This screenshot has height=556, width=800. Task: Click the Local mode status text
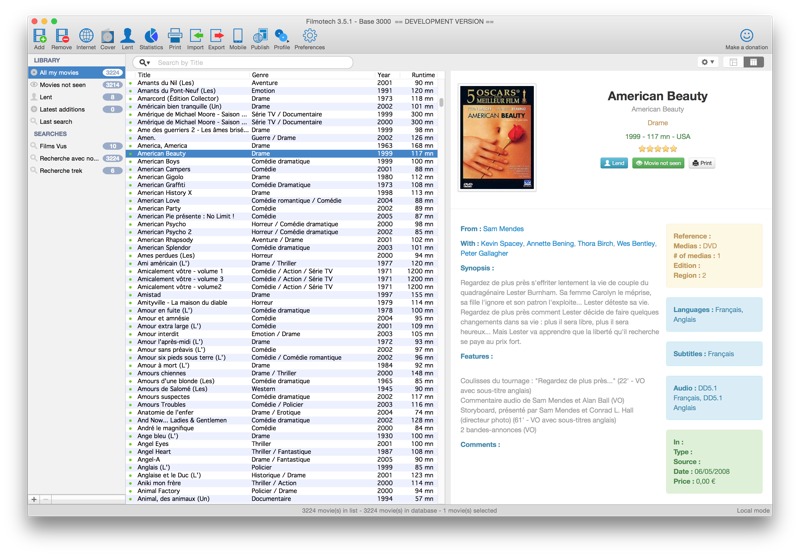coord(753,510)
